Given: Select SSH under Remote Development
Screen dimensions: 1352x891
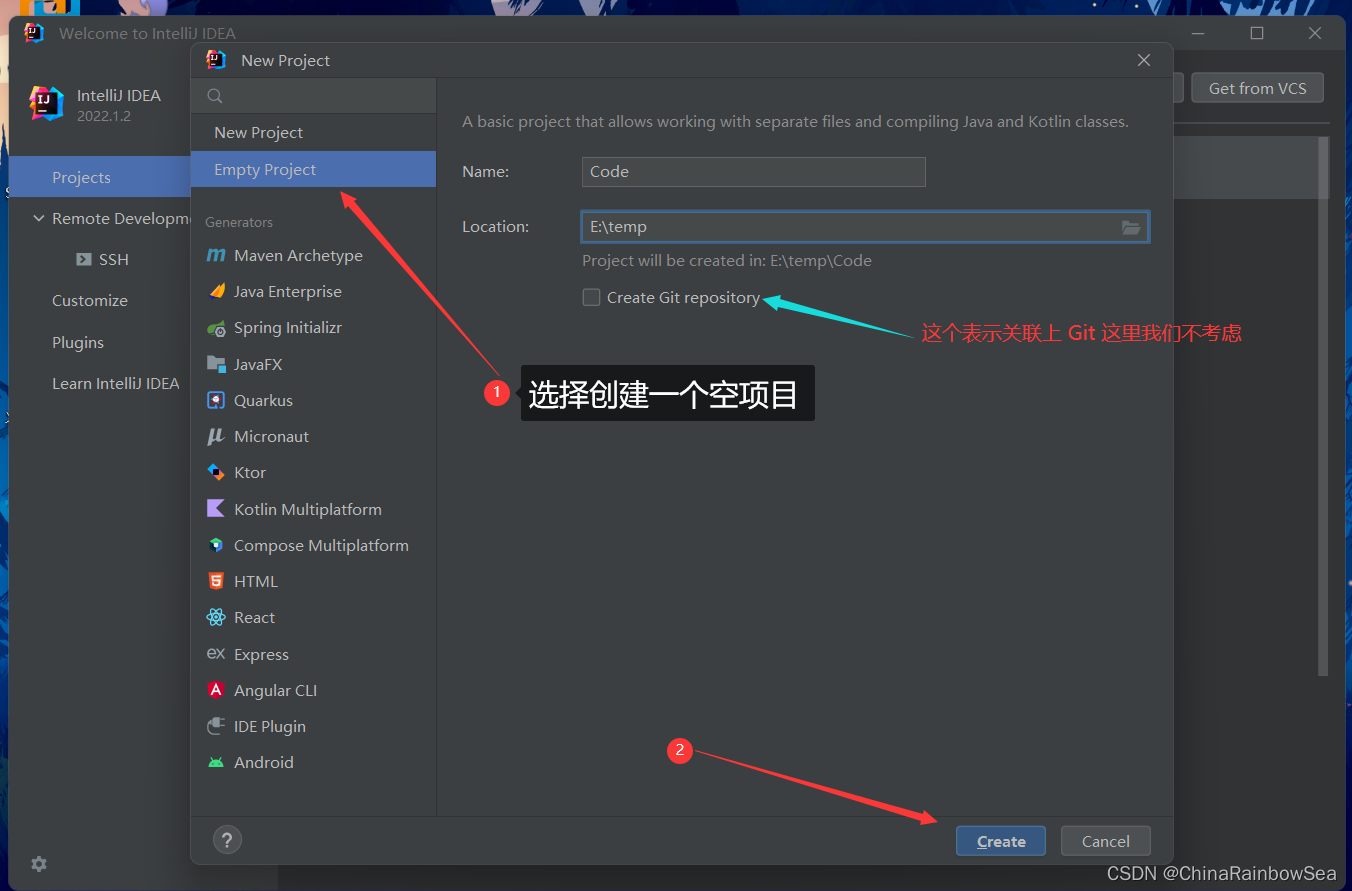Looking at the screenshot, I should click(113, 259).
